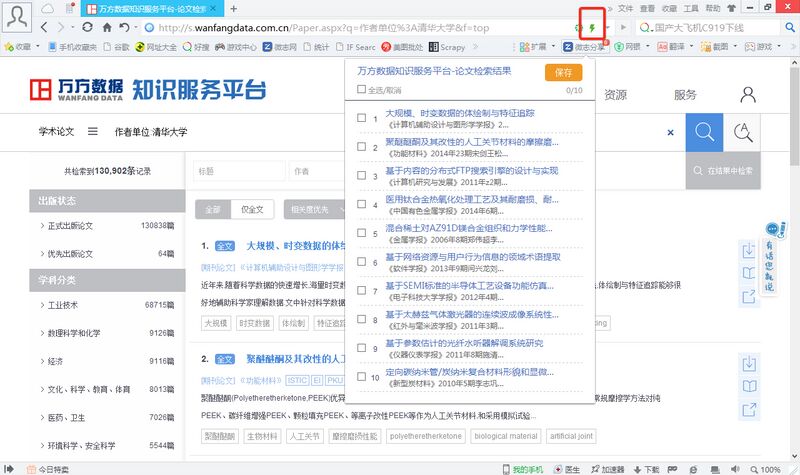800x475 pixels.
Task: Click the user avatar in browser corner
Action: [17, 16]
